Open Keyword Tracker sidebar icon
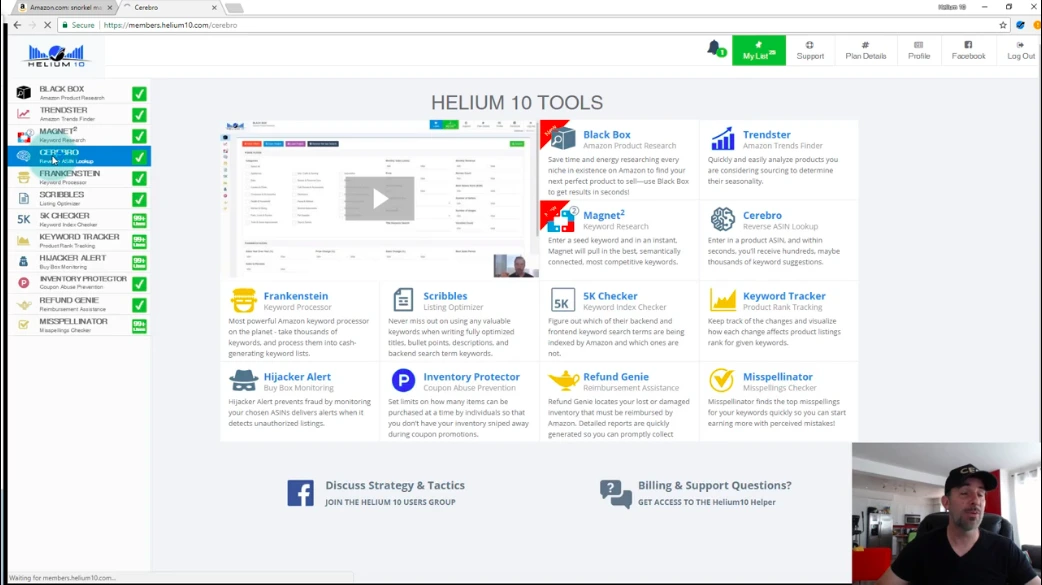 coord(23,241)
